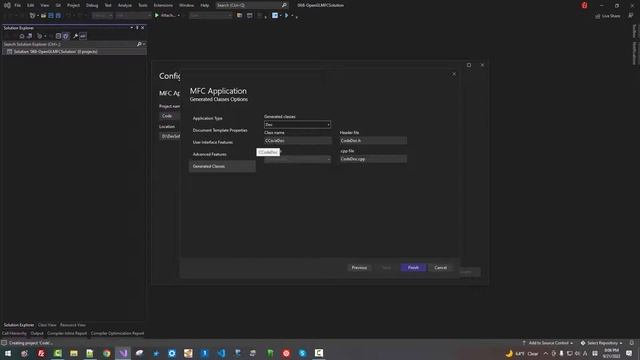Click Preview Selected Items icon
640x360 pixels.
(83, 36)
